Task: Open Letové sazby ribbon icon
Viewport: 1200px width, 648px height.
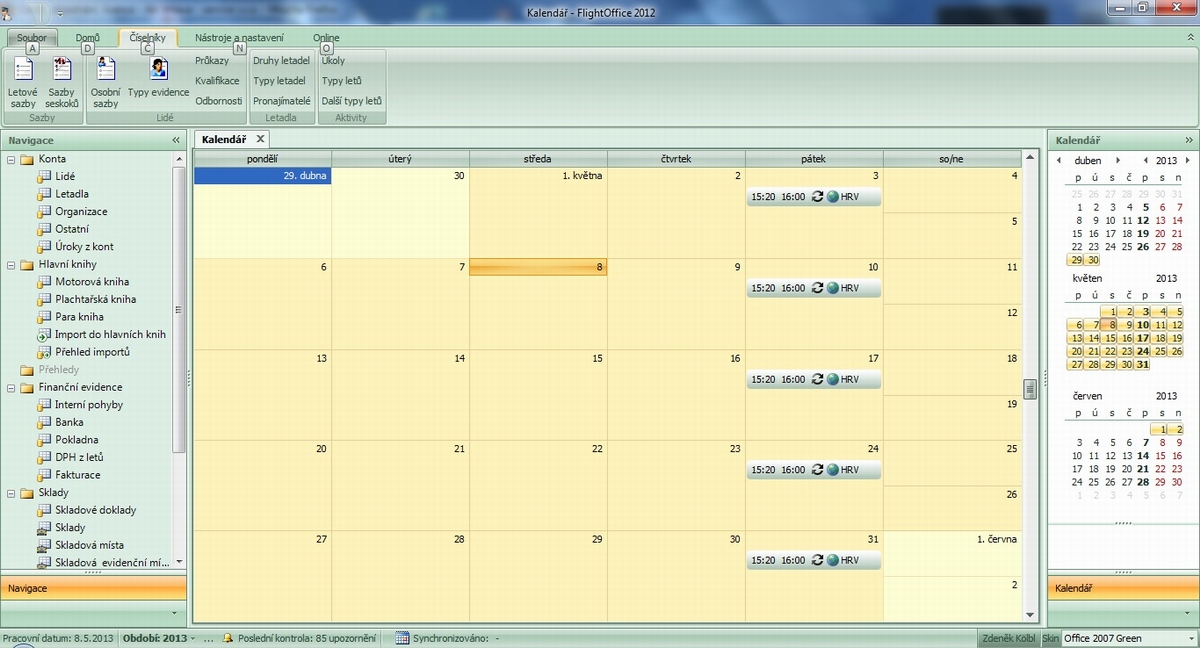Action: (x=23, y=70)
